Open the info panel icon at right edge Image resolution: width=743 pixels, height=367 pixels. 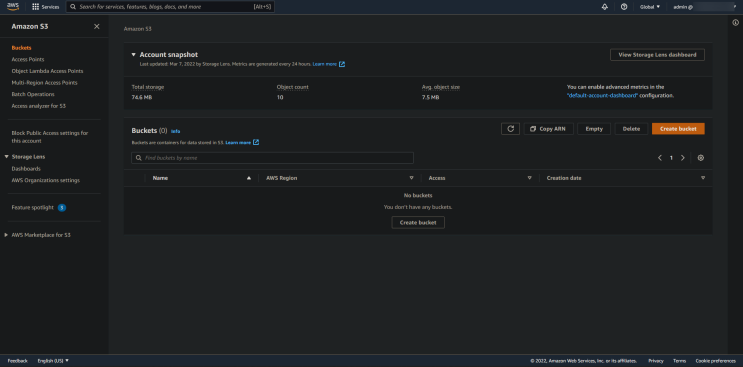click(x=735, y=23)
